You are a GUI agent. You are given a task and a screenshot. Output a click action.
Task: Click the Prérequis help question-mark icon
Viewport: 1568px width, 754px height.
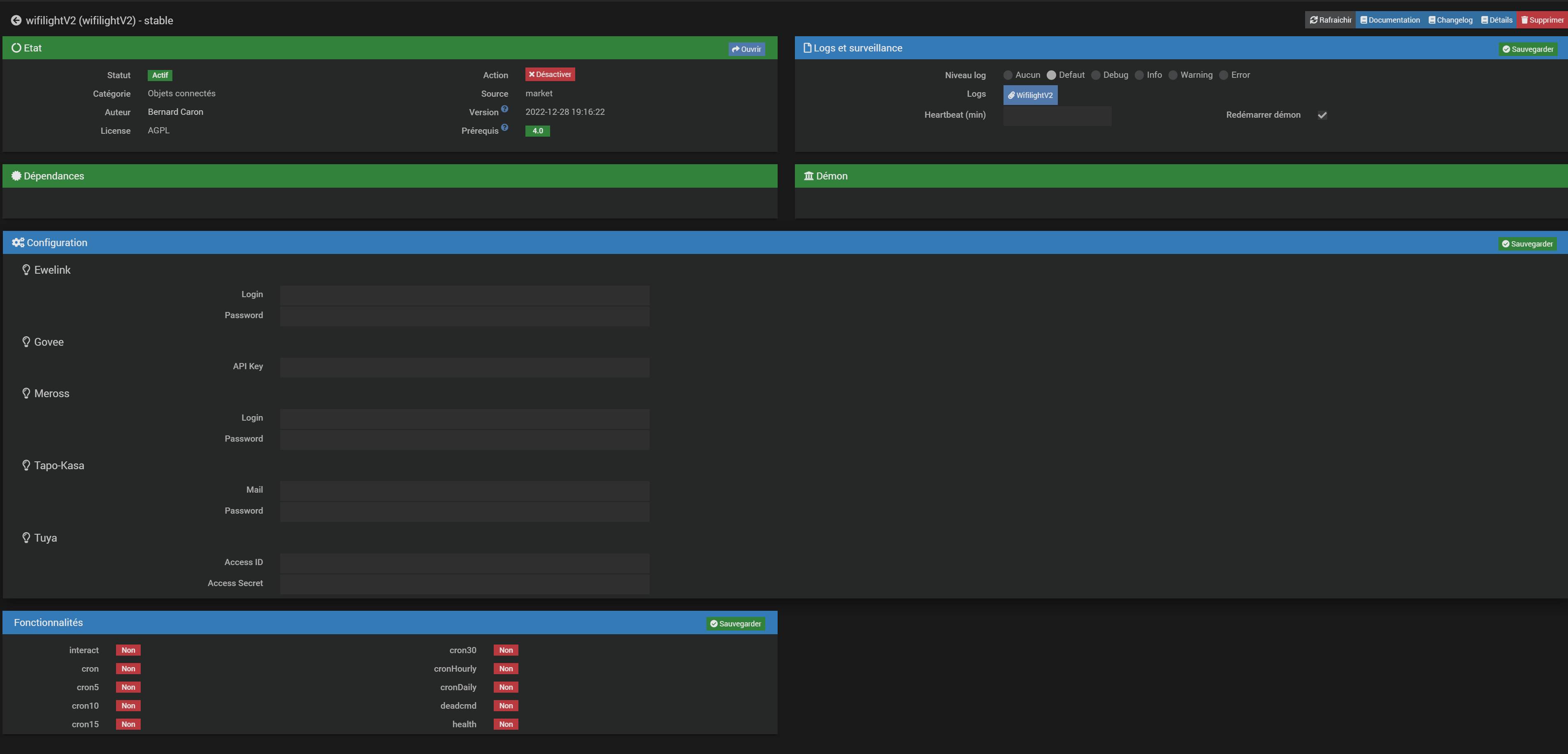click(504, 128)
